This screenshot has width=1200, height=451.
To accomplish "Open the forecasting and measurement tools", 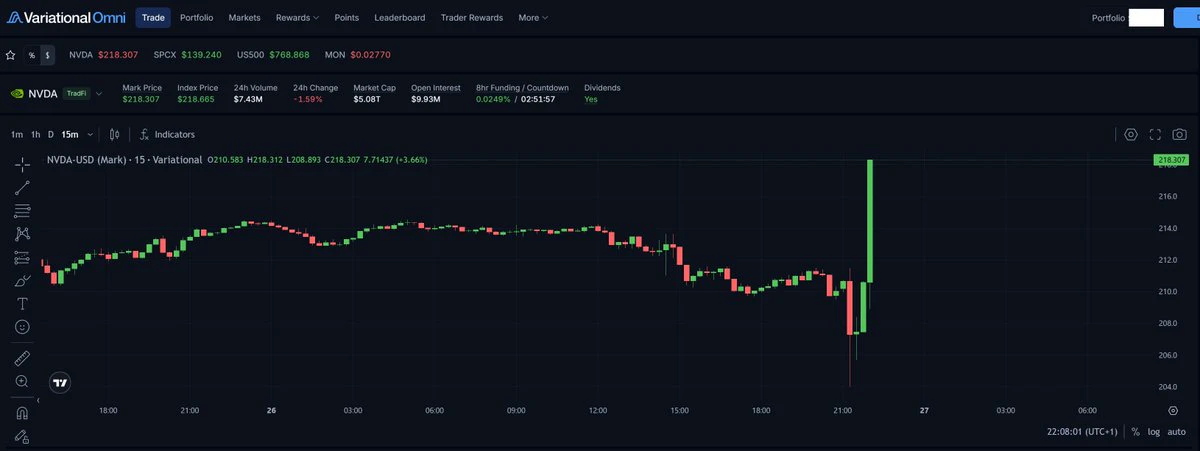I will point(22,257).
